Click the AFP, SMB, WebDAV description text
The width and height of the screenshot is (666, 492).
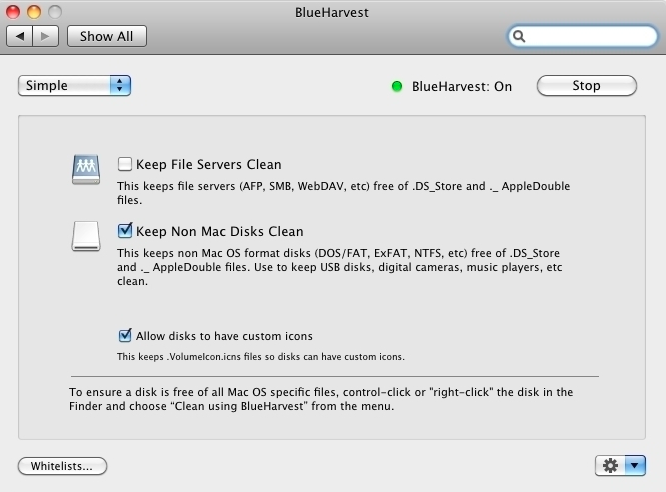(x=344, y=193)
